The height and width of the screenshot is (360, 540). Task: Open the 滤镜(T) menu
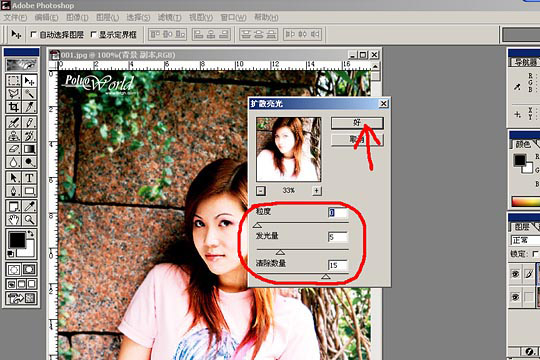click(169, 17)
